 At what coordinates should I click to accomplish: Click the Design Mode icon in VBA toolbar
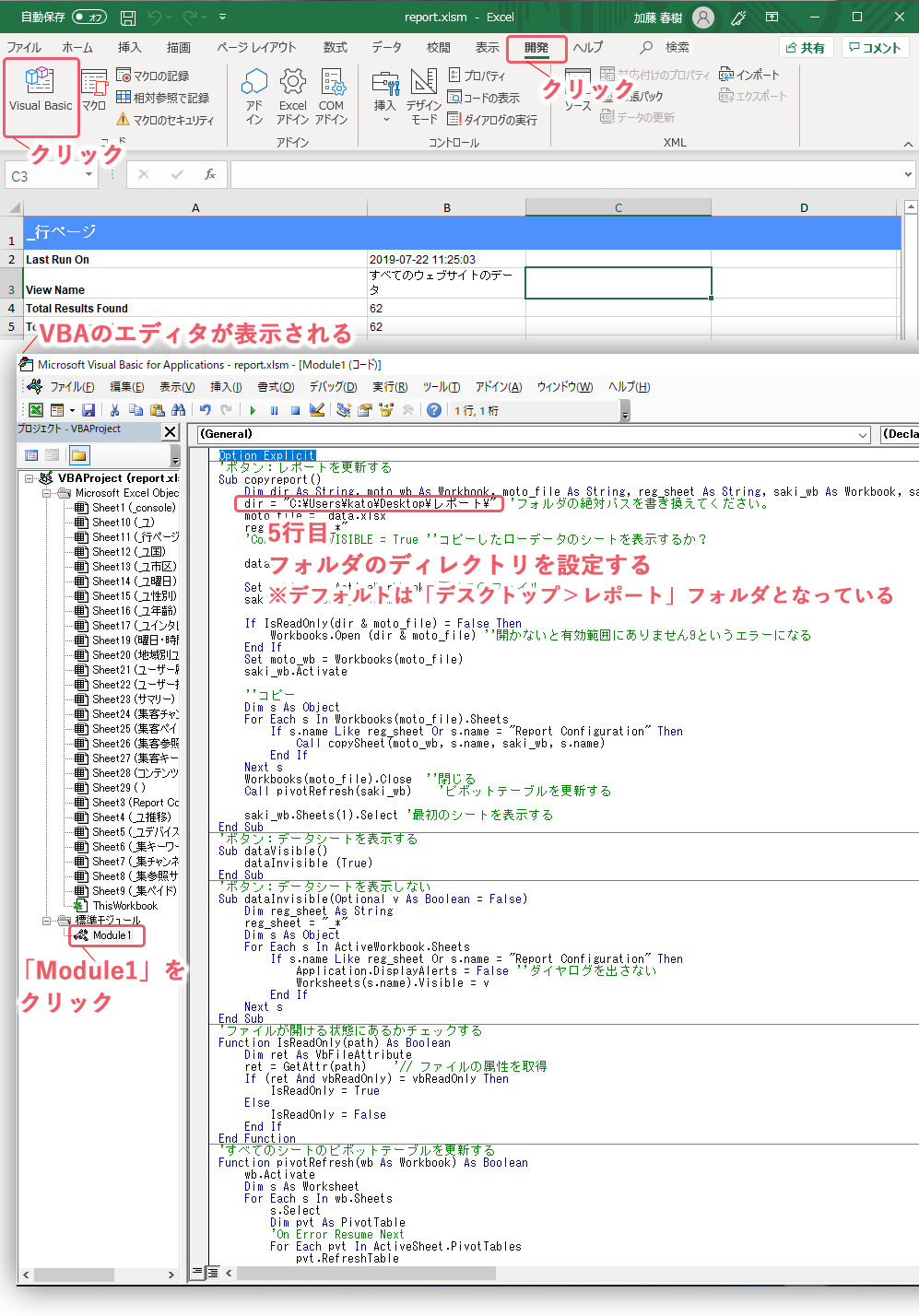click(317, 410)
